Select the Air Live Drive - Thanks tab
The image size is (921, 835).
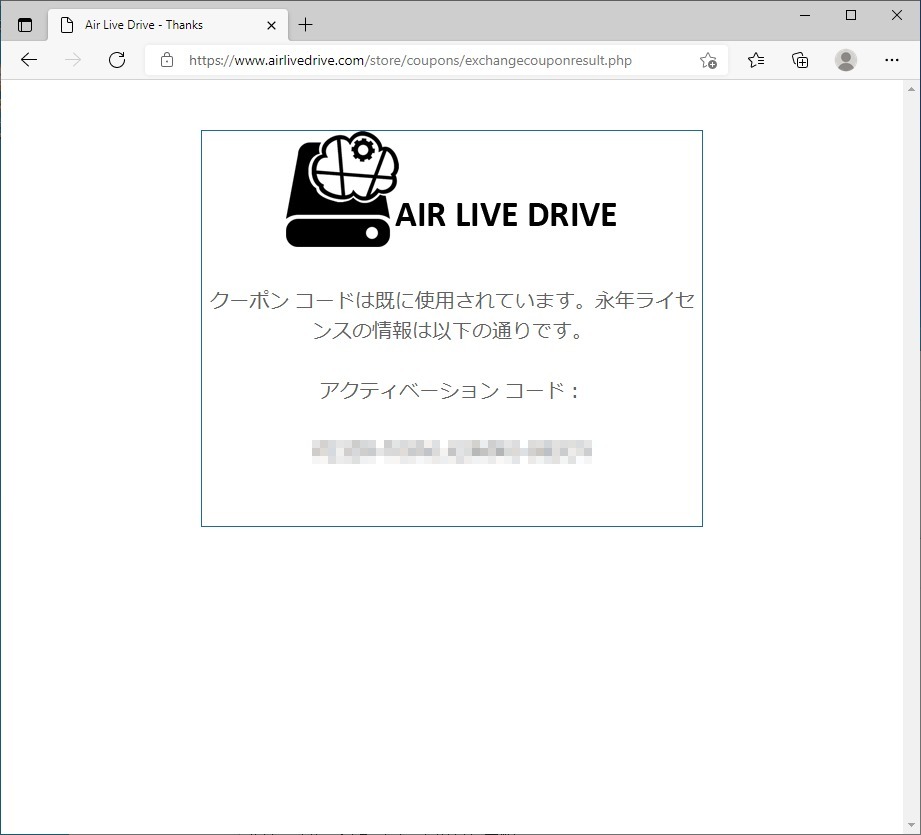click(x=168, y=25)
